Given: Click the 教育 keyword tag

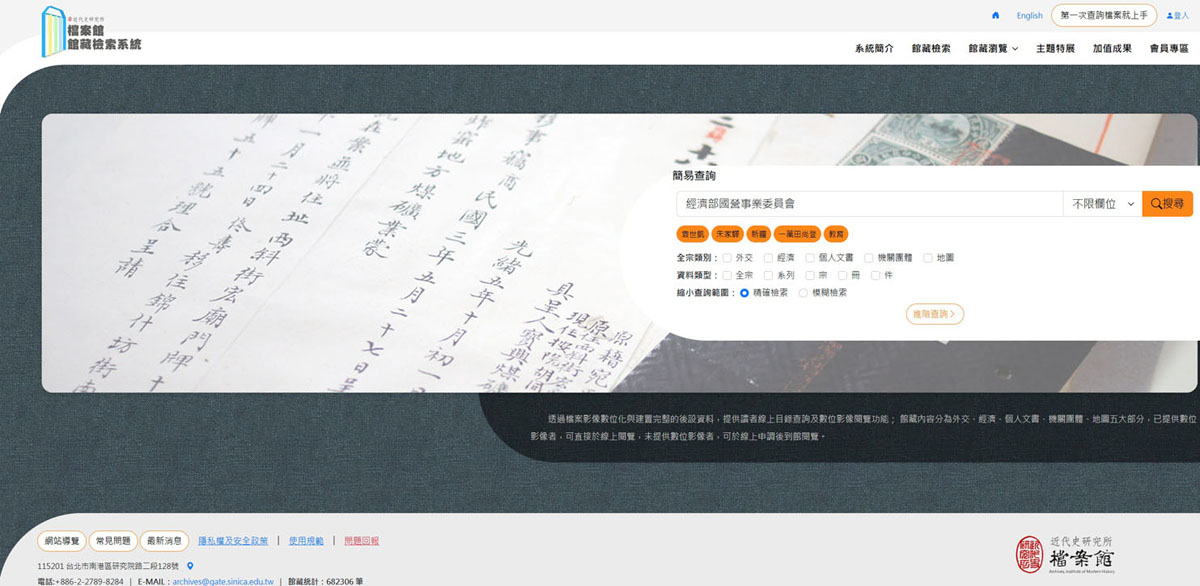Looking at the screenshot, I should 836,234.
